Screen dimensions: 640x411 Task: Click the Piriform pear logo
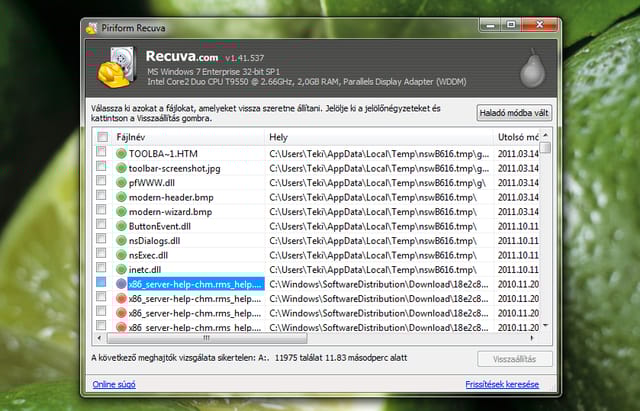[533, 69]
